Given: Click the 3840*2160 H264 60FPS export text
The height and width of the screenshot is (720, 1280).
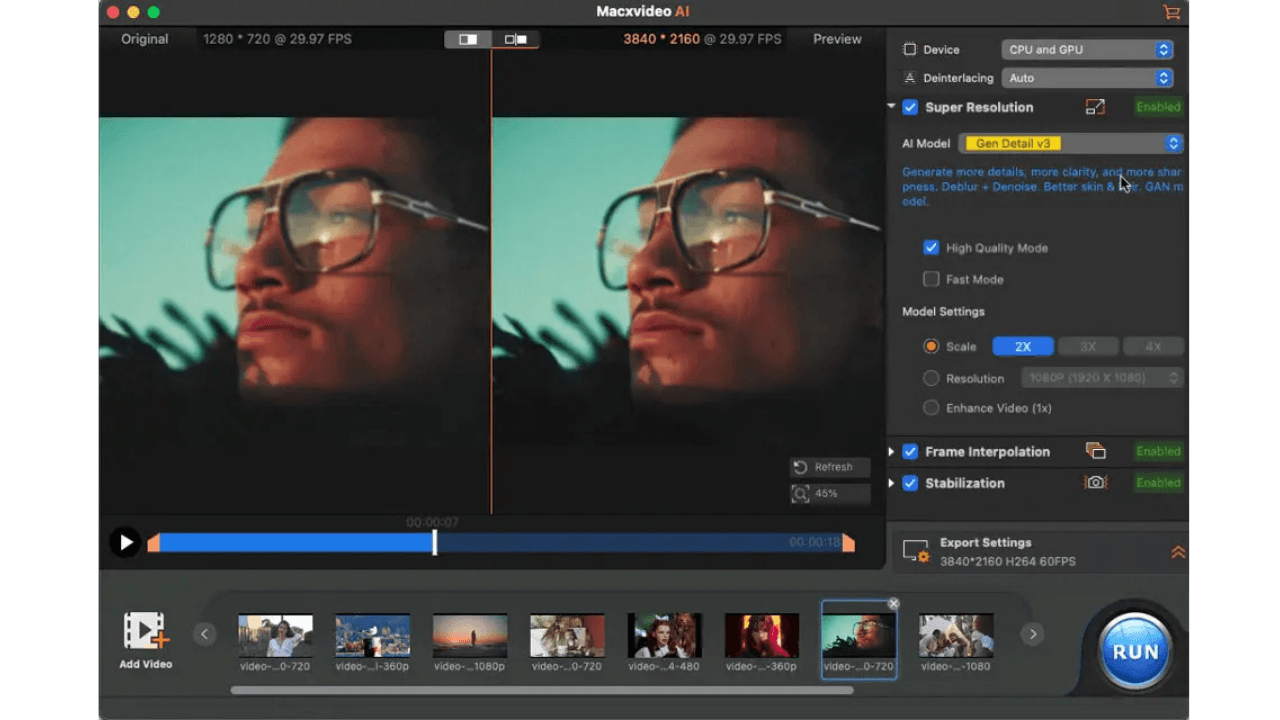Looking at the screenshot, I should click(x=1008, y=562).
